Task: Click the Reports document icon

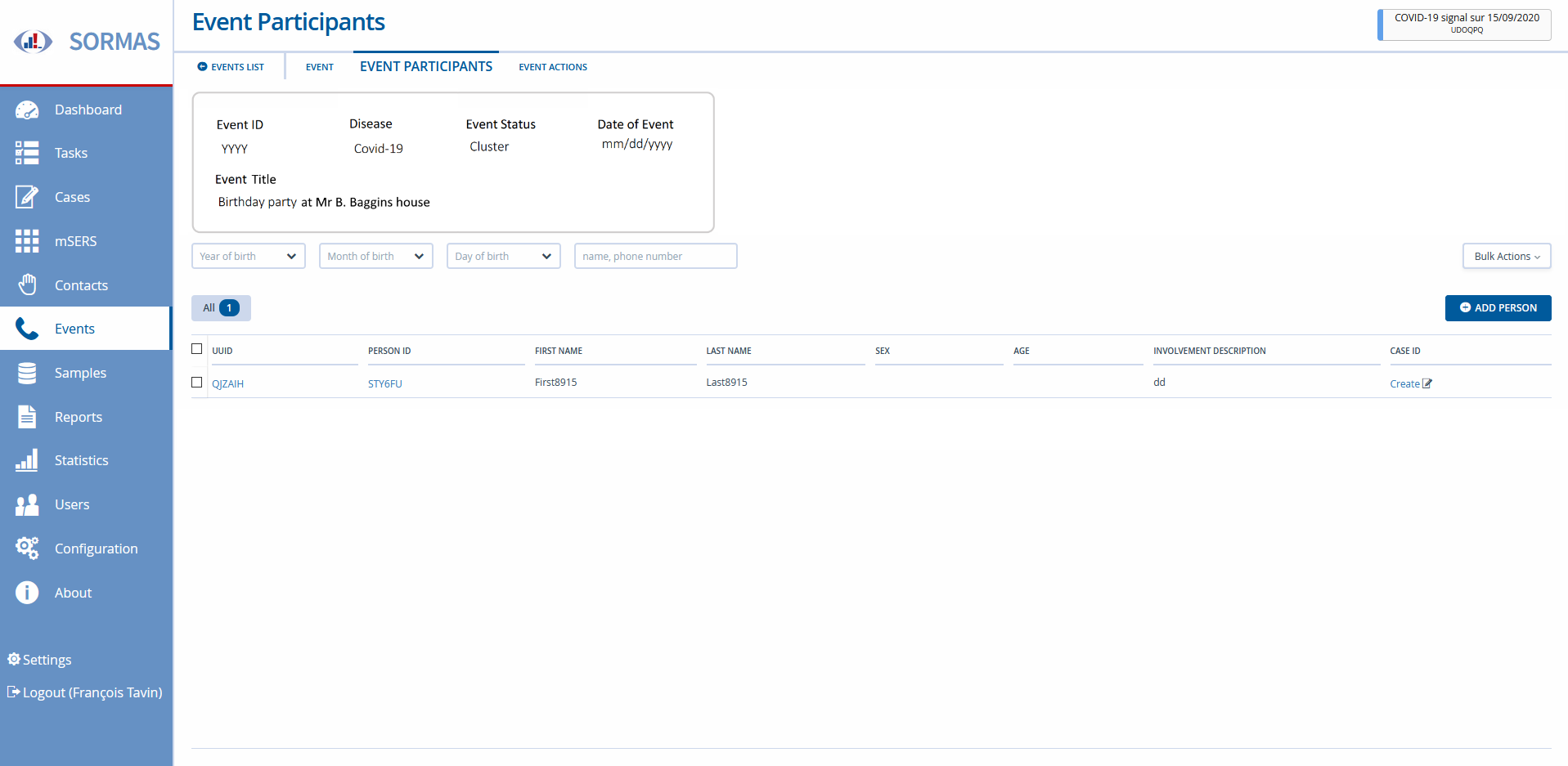Action: pyautogui.click(x=27, y=417)
